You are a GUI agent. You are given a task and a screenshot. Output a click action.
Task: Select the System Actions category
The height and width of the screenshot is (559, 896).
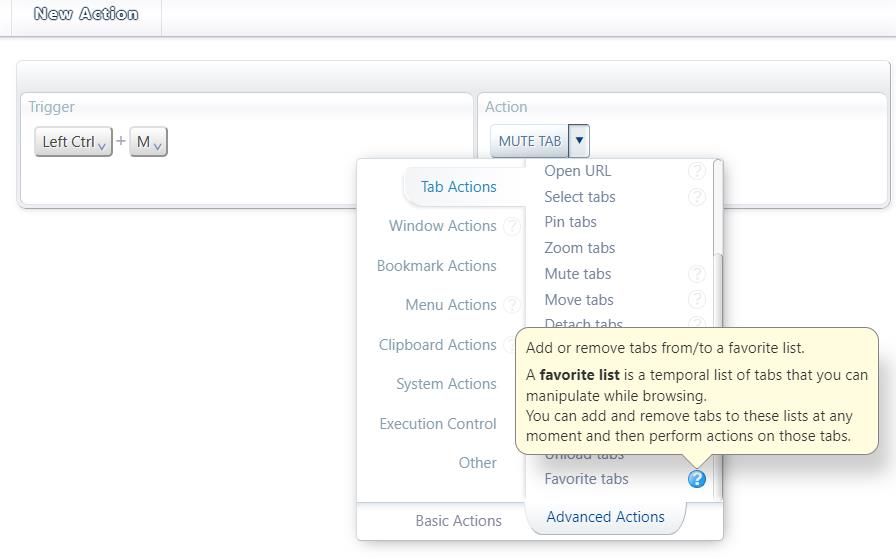(x=446, y=384)
